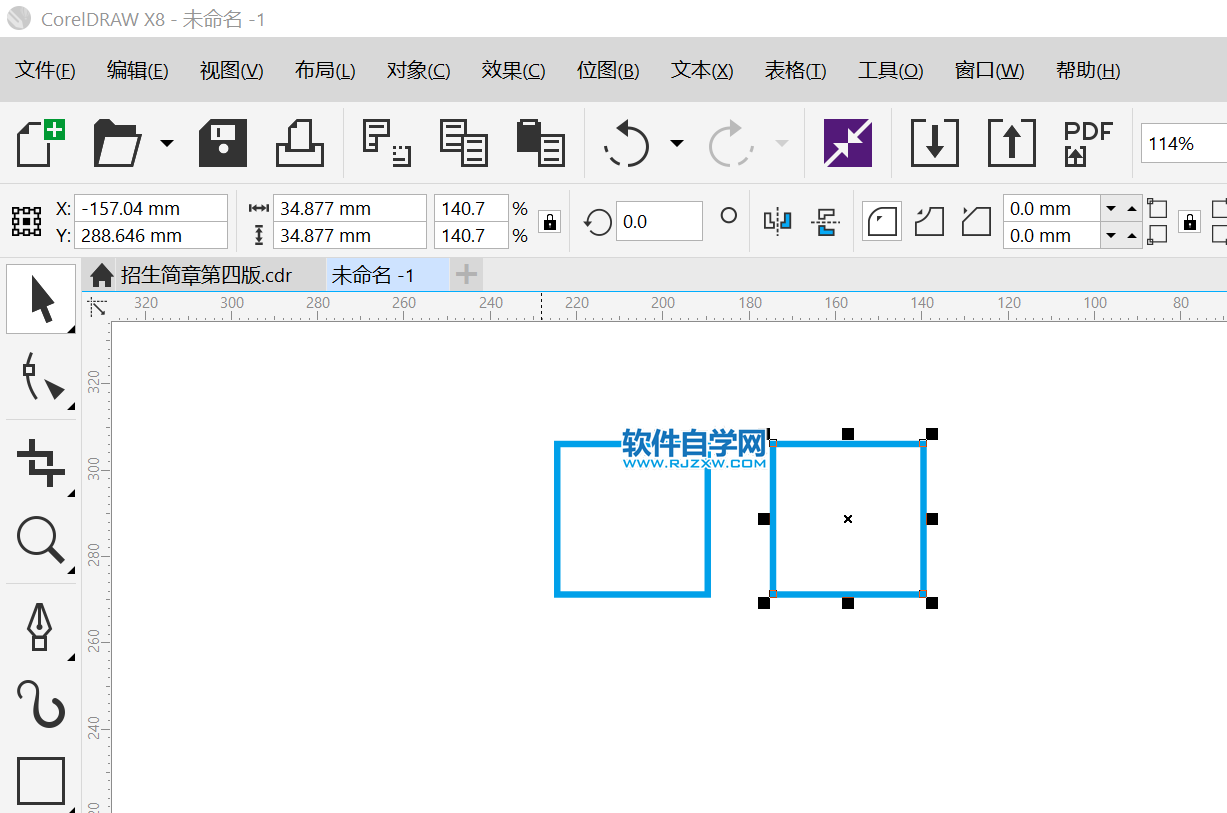
Task: Toggle the corner radius lock
Action: tap(1189, 222)
